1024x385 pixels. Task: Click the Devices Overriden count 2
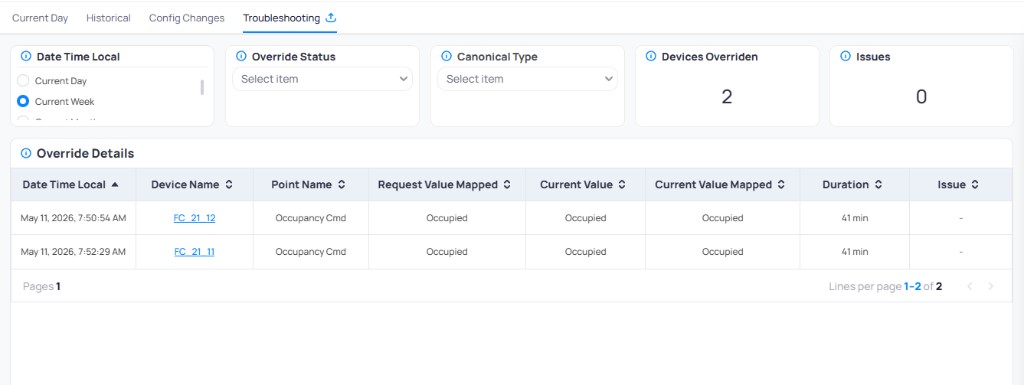[727, 97]
